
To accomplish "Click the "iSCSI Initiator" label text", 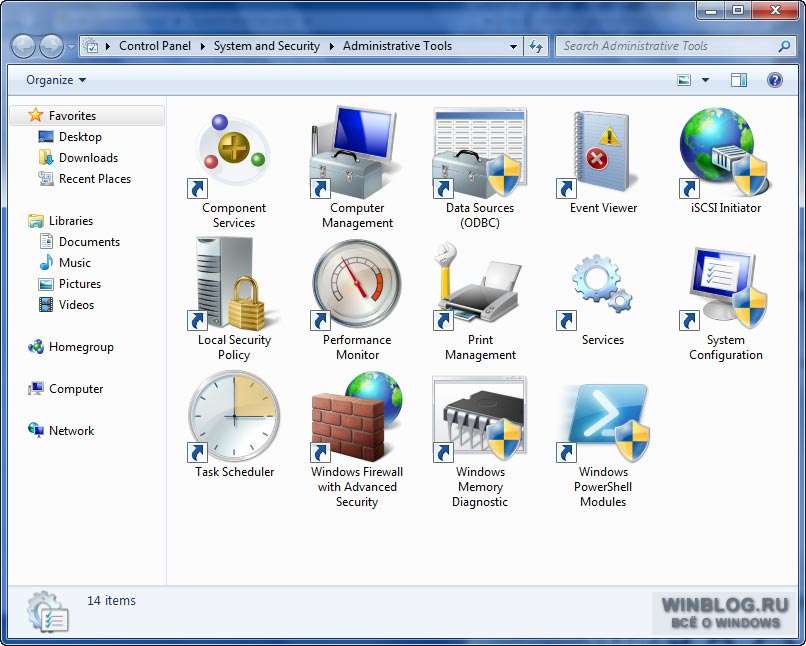I will [x=726, y=208].
